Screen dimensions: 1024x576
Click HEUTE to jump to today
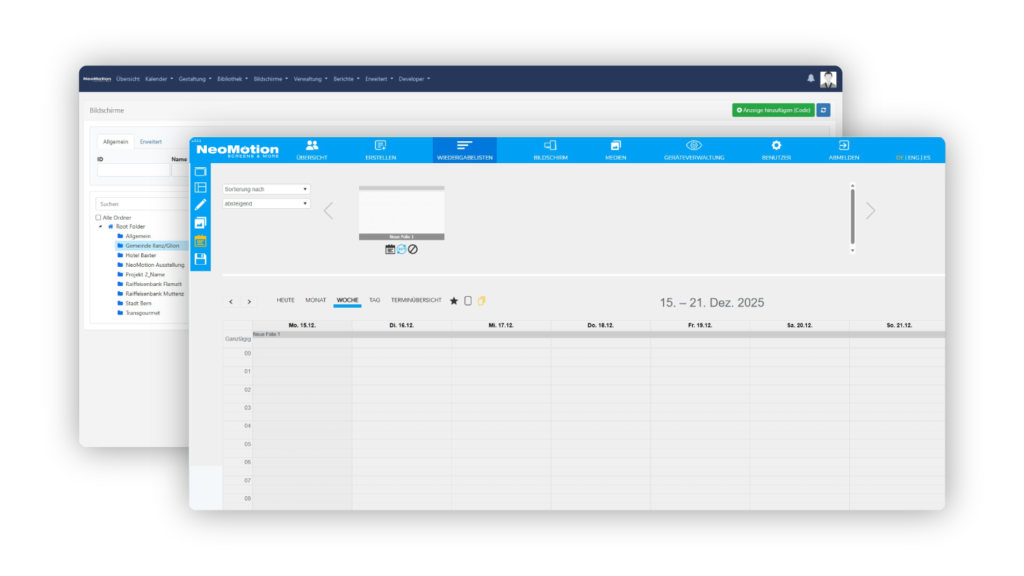(x=285, y=300)
